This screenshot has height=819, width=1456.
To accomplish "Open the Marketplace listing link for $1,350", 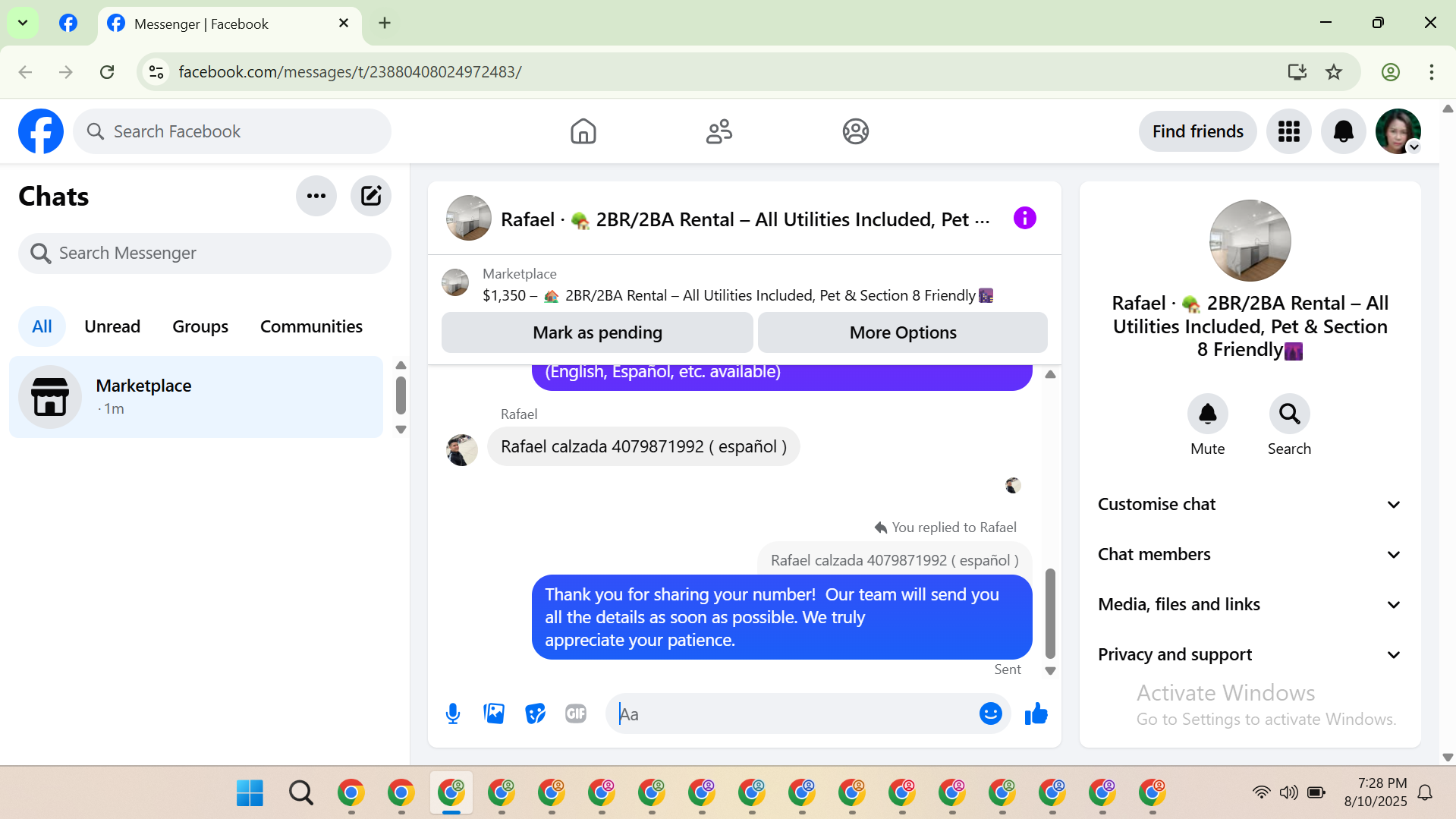I will point(737,295).
